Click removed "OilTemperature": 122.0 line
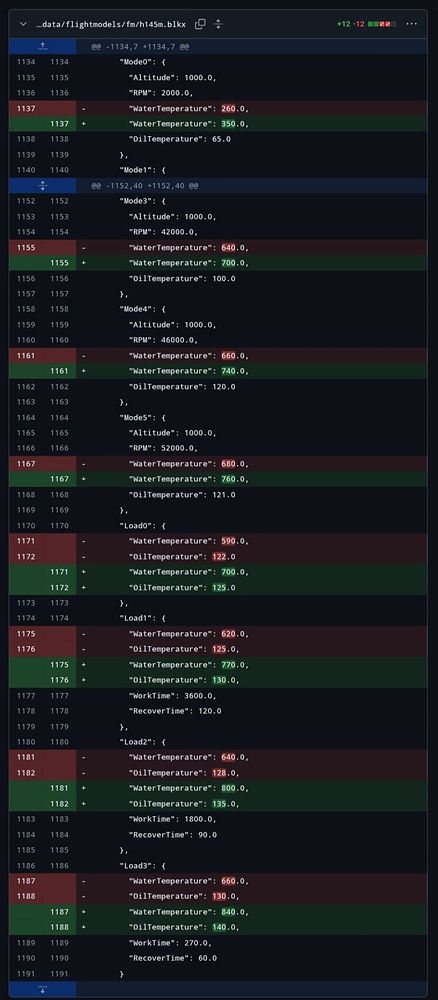Image resolution: width=438 pixels, height=1000 pixels. [182, 557]
